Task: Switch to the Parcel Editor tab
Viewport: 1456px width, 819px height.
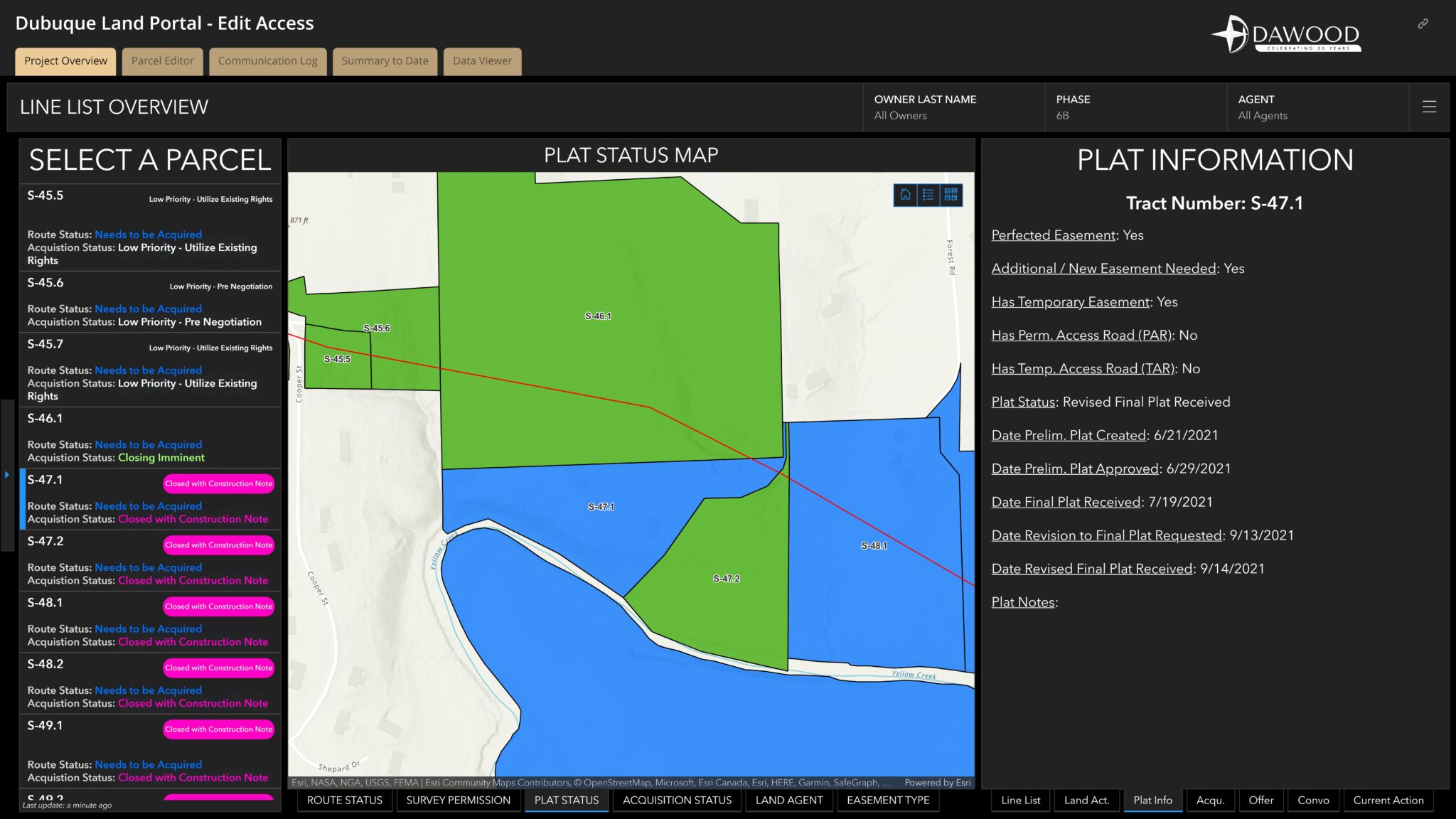Action: click(162, 61)
